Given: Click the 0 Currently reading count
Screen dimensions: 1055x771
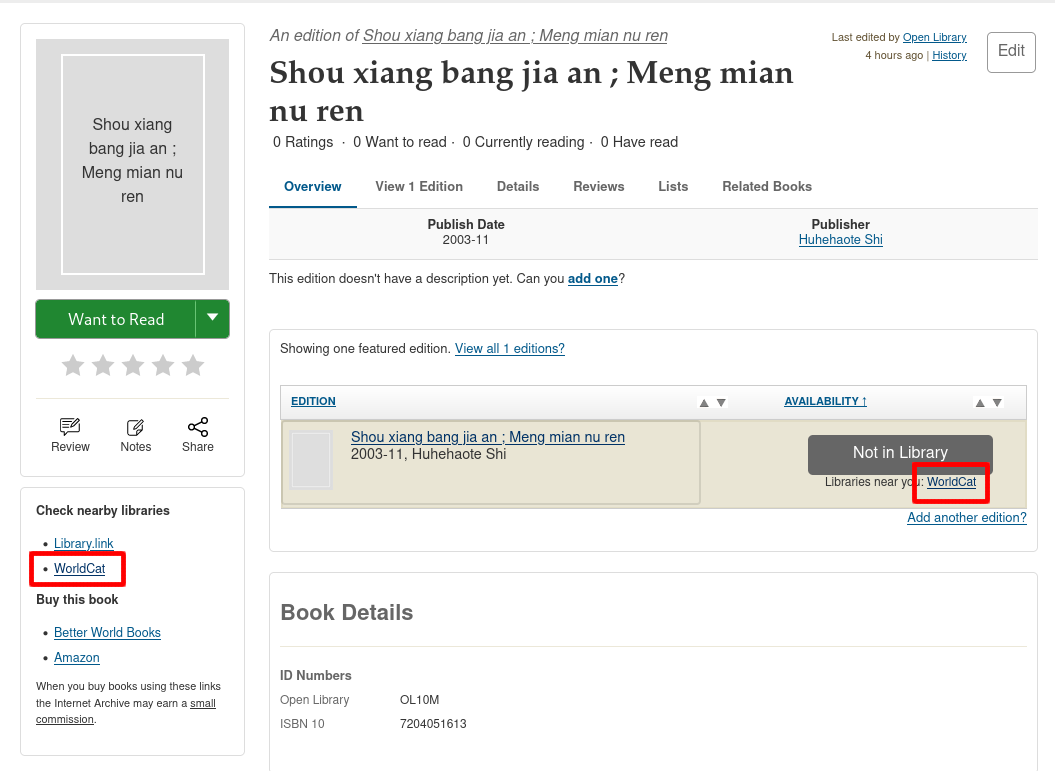Looking at the screenshot, I should [x=523, y=142].
